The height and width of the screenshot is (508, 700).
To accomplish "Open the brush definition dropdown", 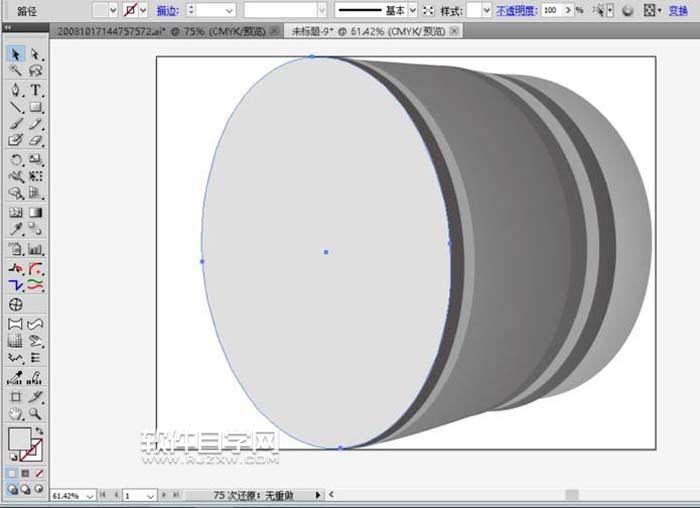I will 322,10.
